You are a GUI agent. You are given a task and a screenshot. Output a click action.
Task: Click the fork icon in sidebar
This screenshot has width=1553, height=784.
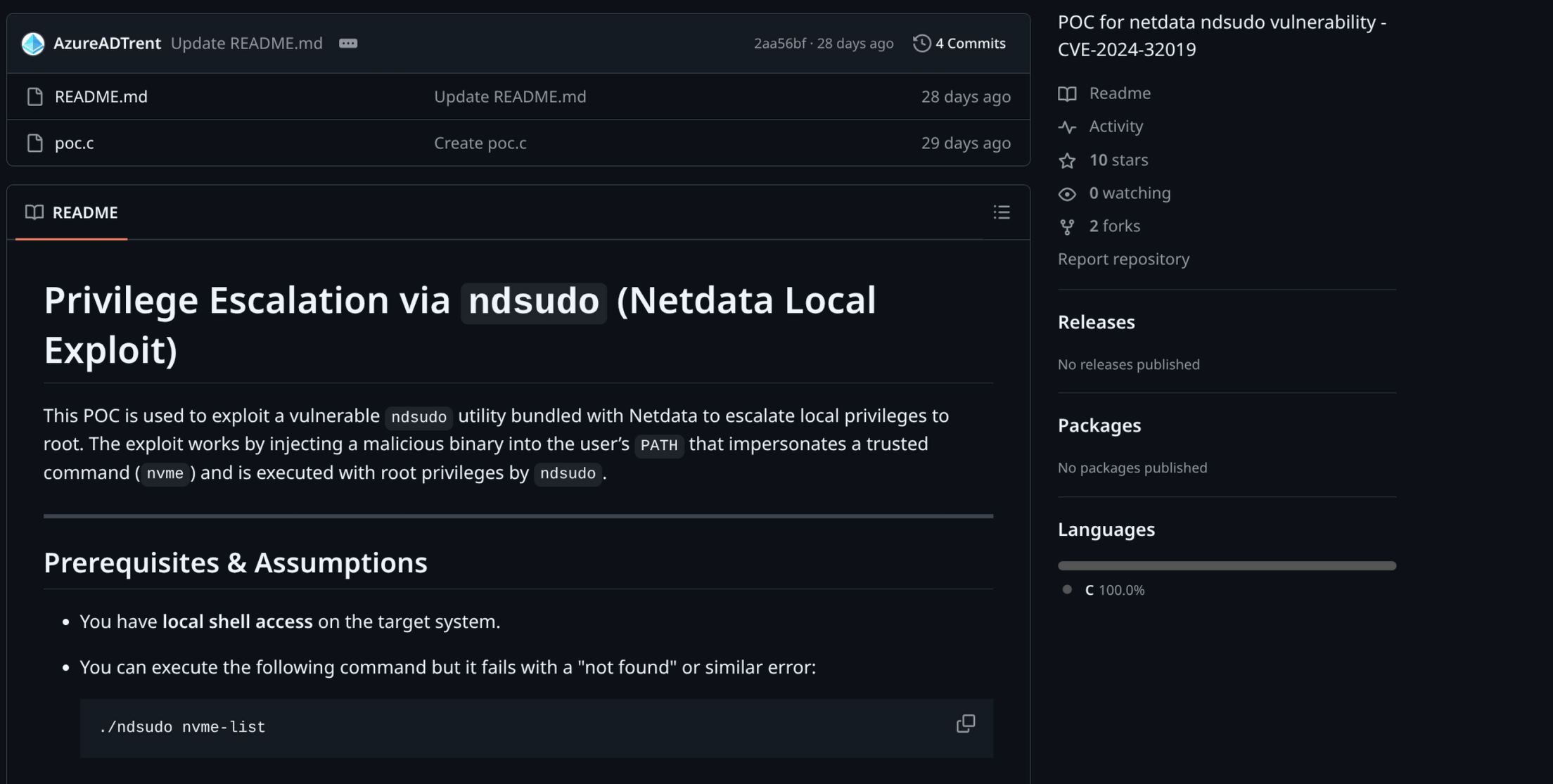(1067, 227)
